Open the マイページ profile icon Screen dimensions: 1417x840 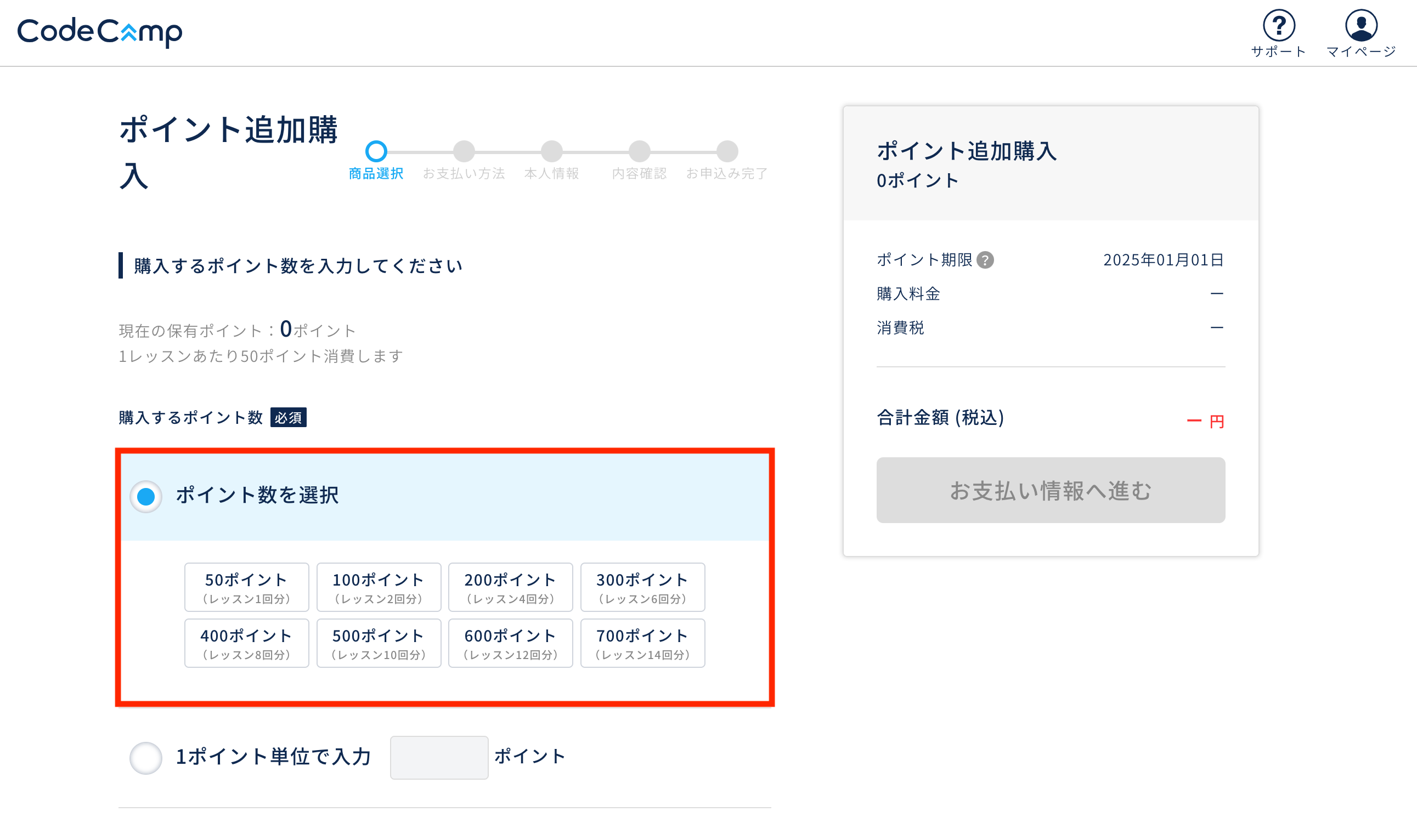1360,25
